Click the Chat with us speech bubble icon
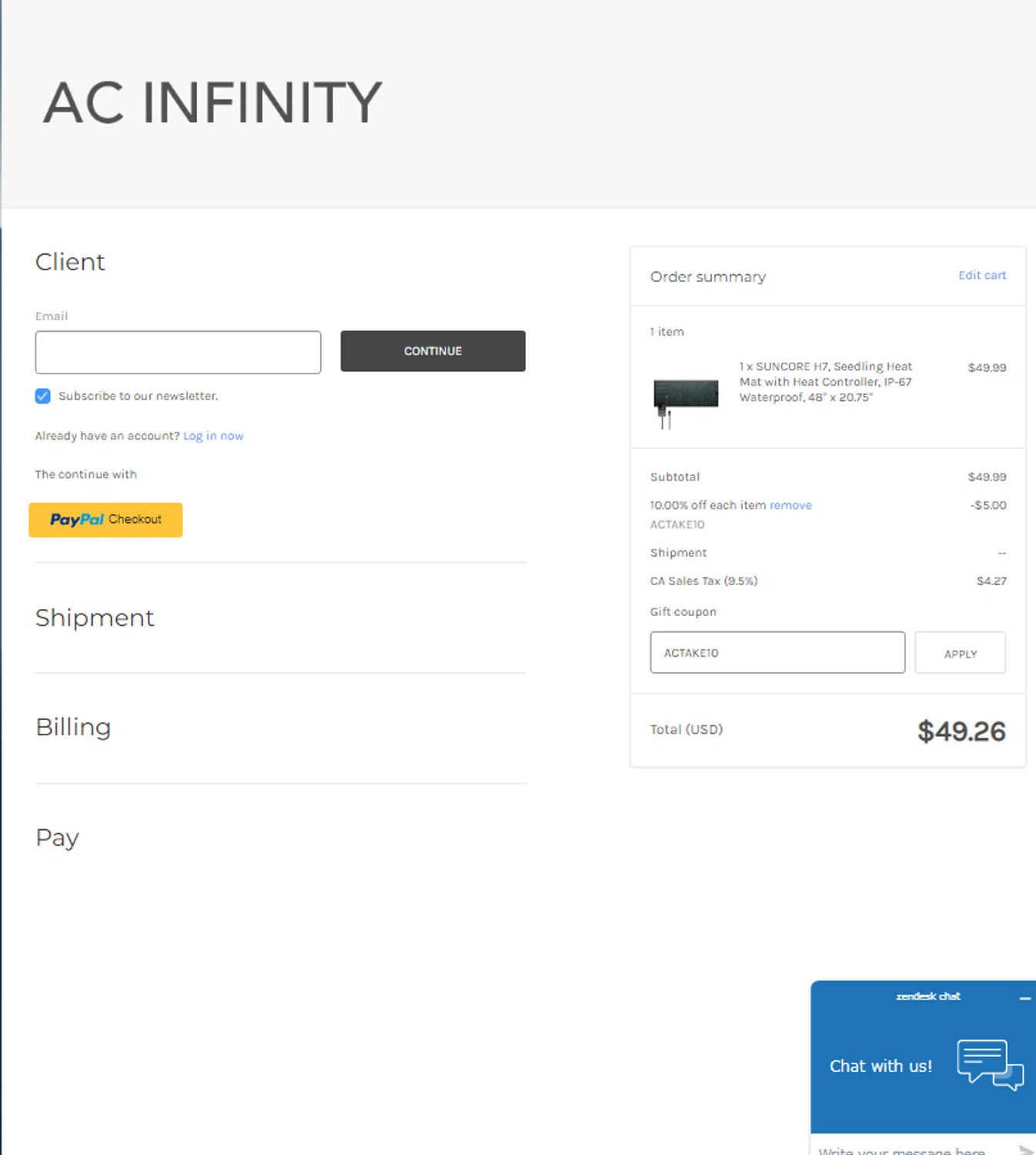1036x1155 pixels. click(990, 1065)
